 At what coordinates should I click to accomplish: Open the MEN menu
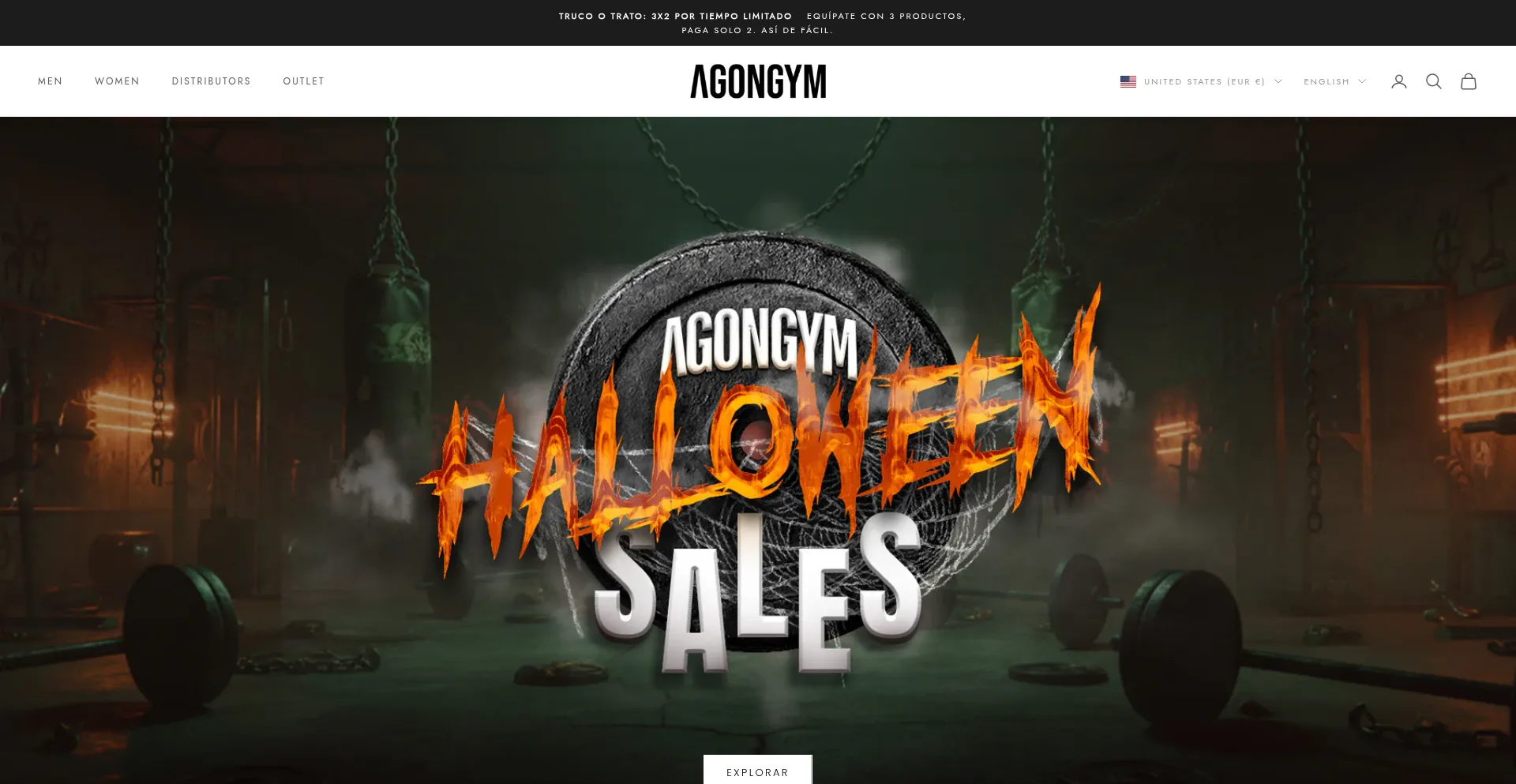50,81
